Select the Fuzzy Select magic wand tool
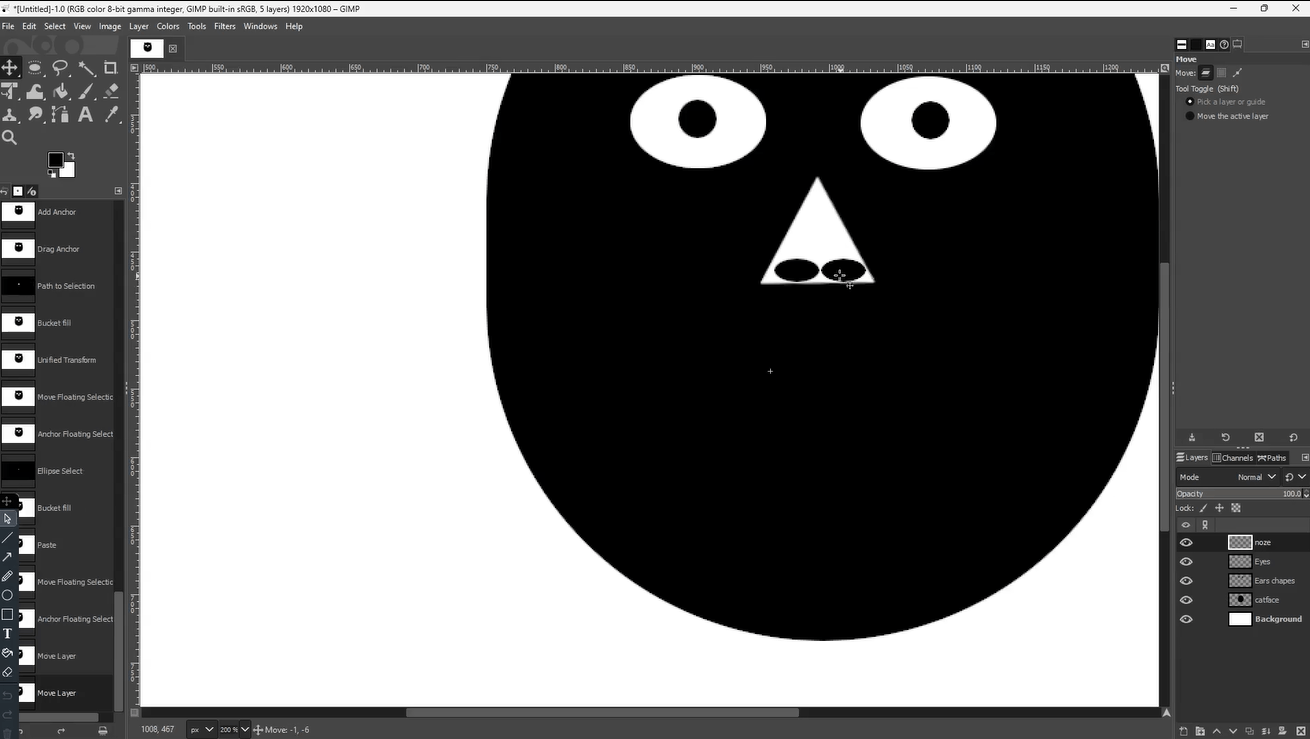 (x=86, y=68)
